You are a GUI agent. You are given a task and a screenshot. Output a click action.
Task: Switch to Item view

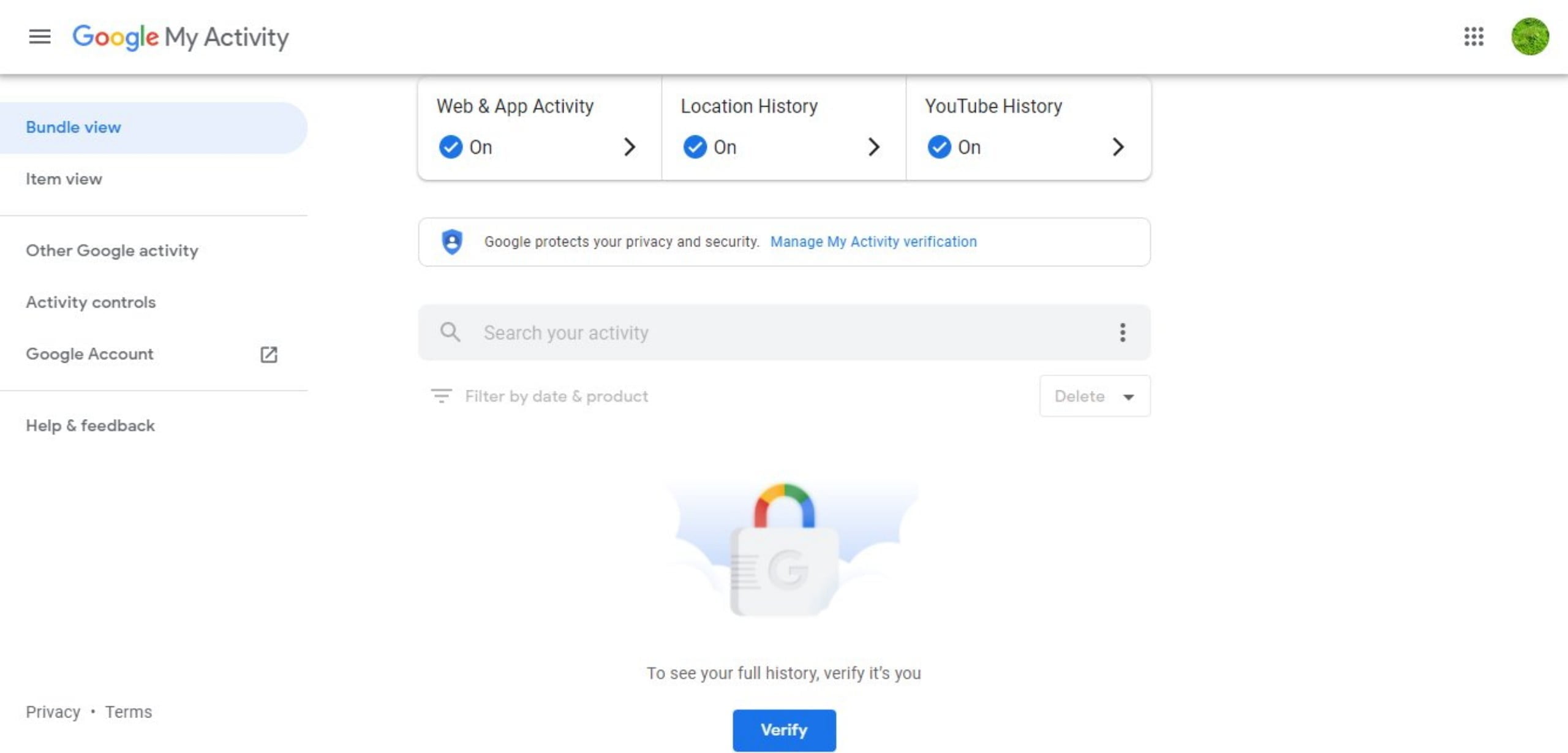pyautogui.click(x=64, y=179)
